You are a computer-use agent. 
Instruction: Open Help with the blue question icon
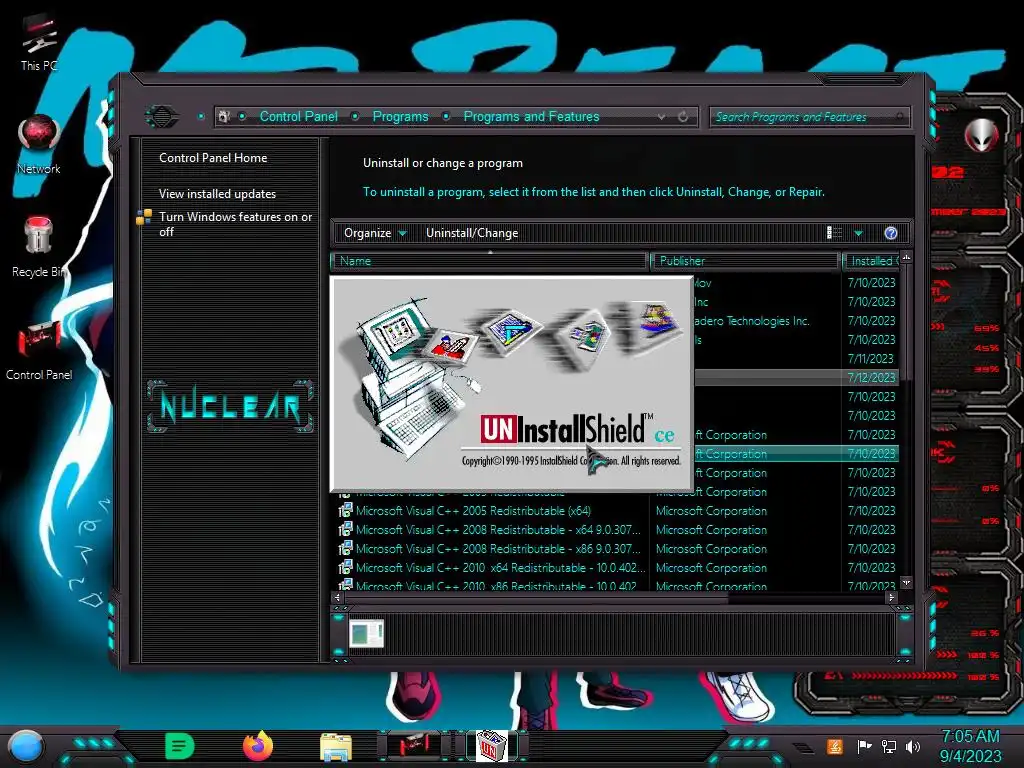(x=891, y=233)
